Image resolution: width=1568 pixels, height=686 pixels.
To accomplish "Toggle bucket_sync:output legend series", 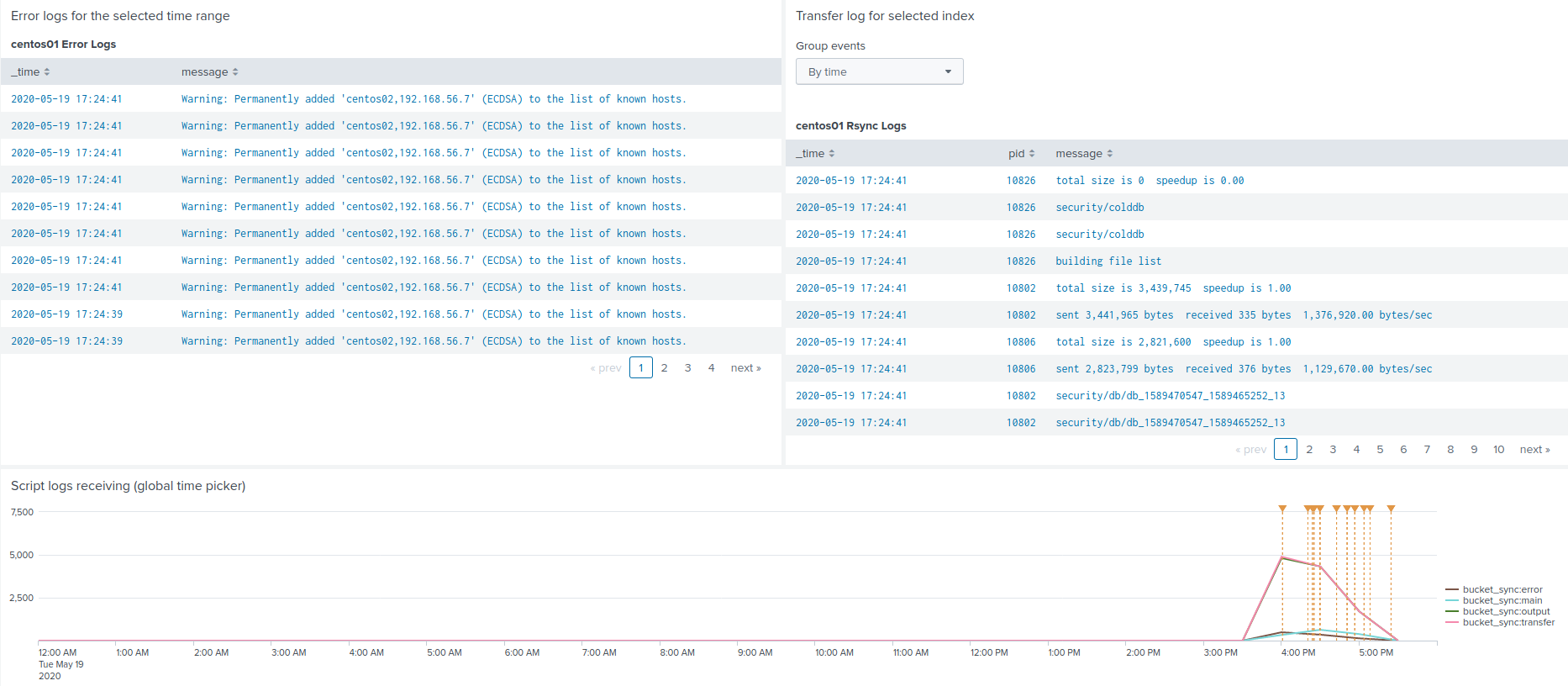I will [1497, 611].
